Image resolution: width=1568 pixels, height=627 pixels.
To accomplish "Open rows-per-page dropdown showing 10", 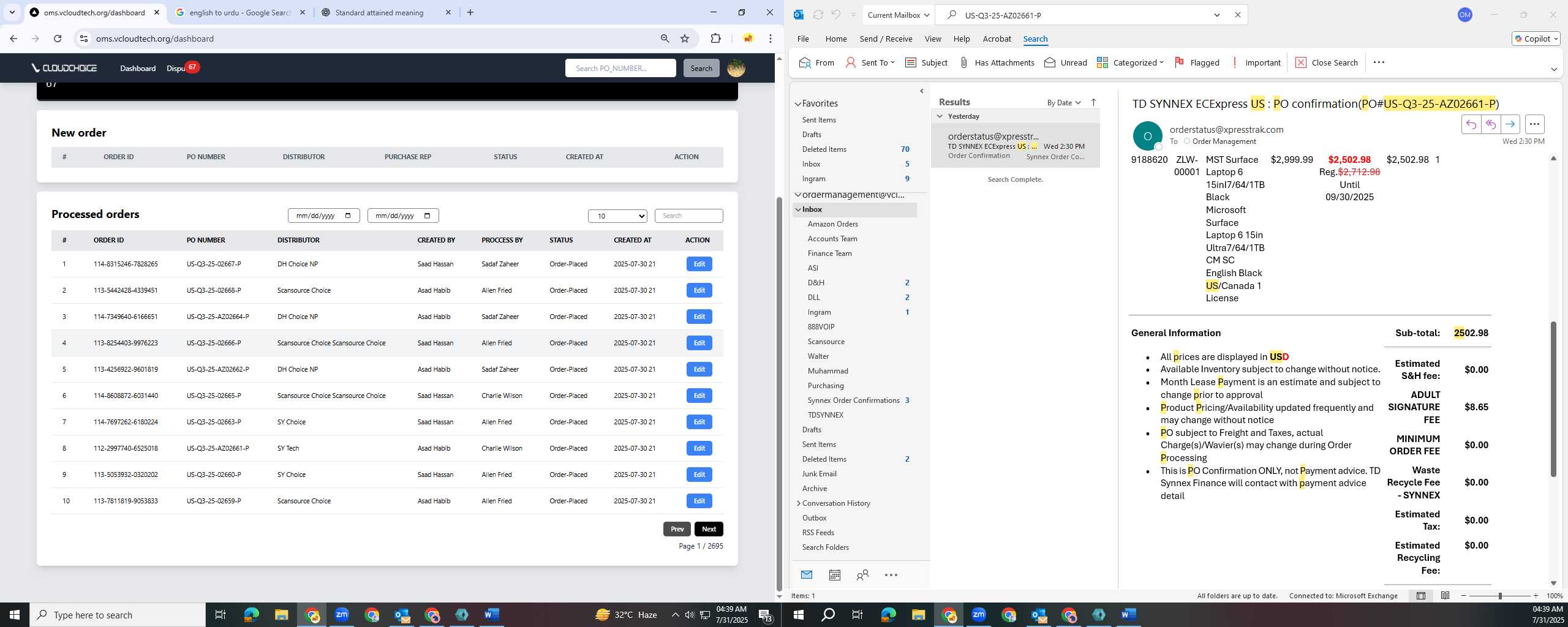I will coord(617,216).
